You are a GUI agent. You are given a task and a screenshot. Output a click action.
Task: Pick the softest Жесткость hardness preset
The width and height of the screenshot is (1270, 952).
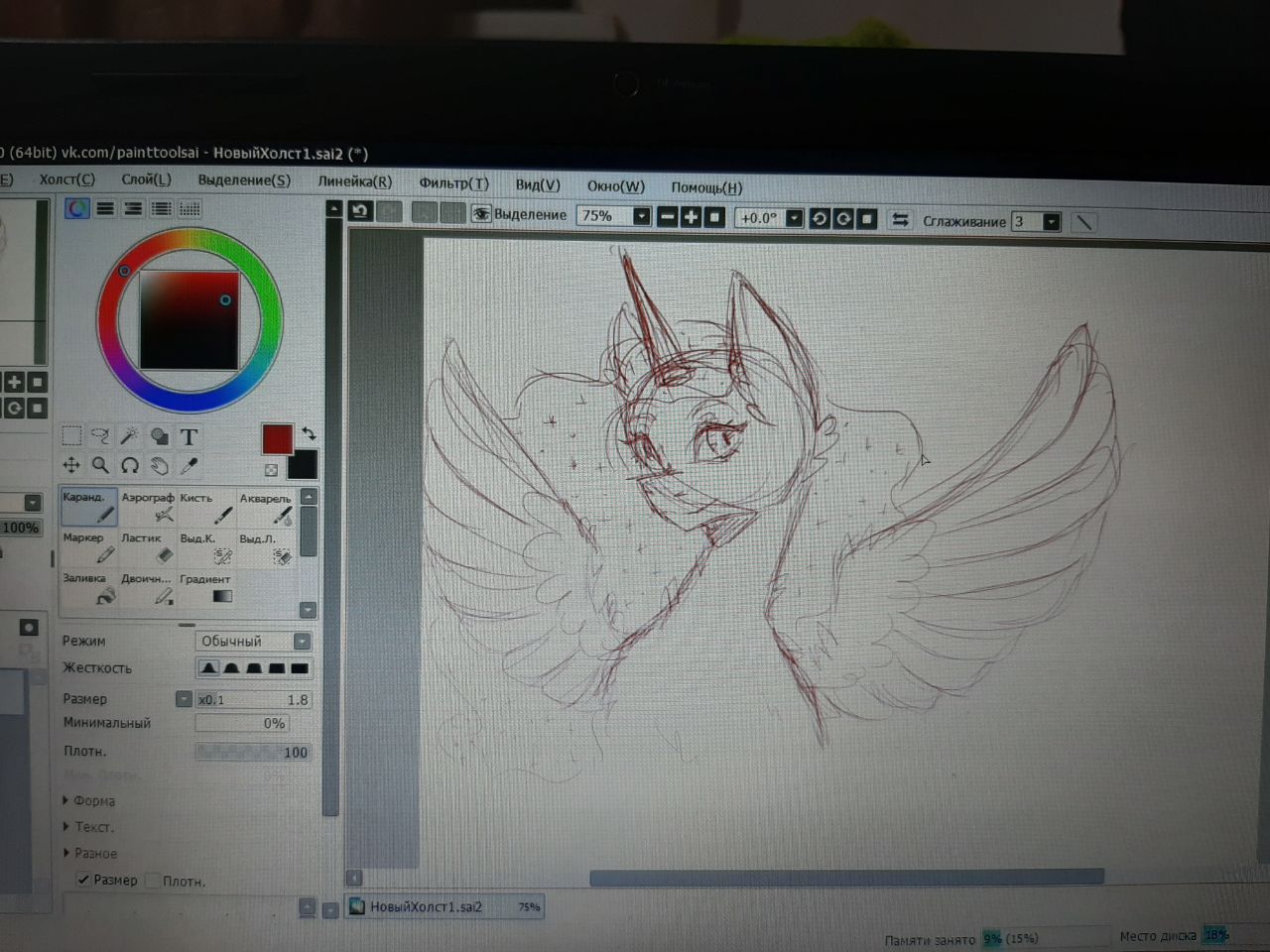point(208,668)
